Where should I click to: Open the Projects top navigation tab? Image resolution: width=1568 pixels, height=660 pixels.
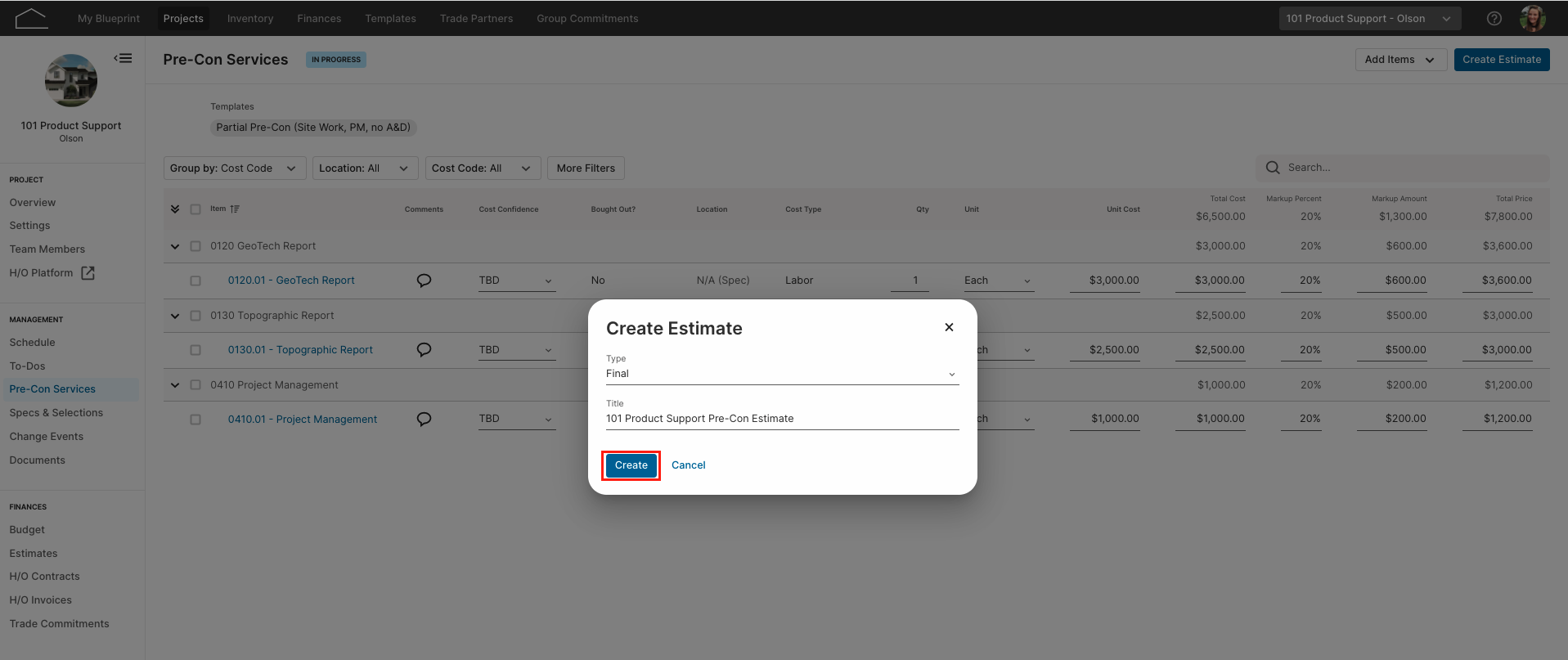pyautogui.click(x=183, y=18)
